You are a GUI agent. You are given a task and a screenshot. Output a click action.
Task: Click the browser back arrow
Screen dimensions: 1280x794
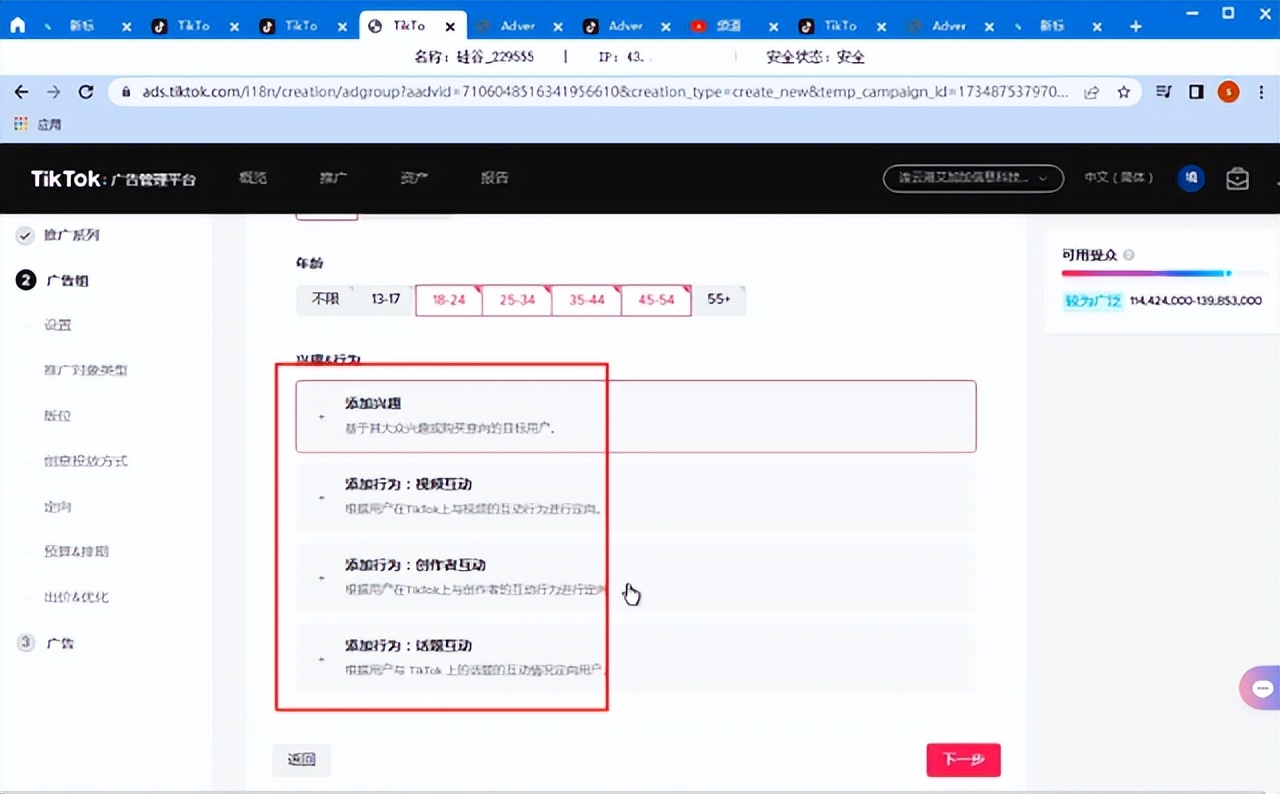[x=21, y=92]
